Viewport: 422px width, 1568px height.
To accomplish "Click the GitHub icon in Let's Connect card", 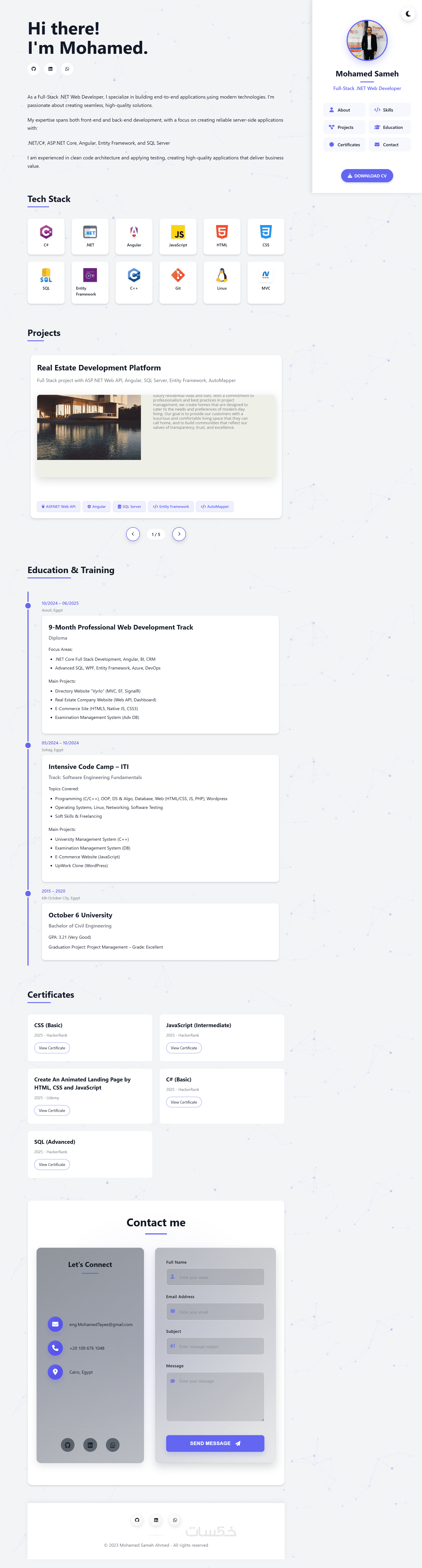I will [68, 1444].
